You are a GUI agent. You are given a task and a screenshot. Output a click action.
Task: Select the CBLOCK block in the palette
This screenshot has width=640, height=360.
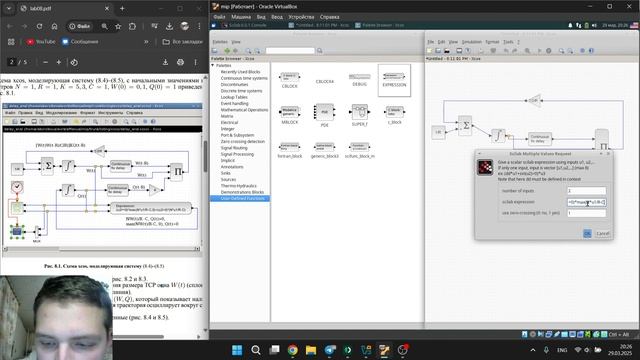click(290, 80)
